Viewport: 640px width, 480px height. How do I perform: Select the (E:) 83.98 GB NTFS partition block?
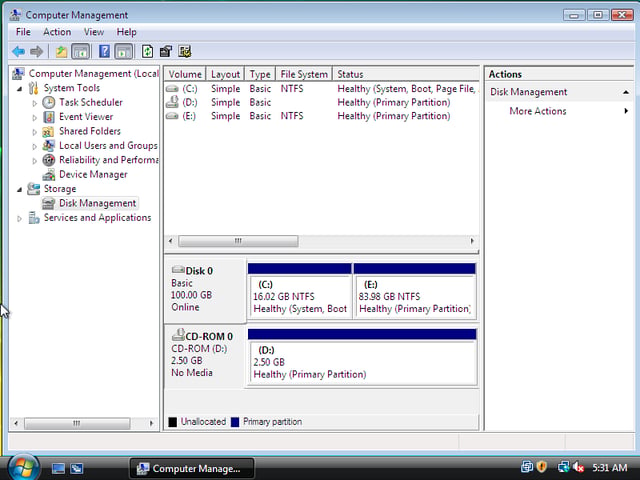coord(414,292)
